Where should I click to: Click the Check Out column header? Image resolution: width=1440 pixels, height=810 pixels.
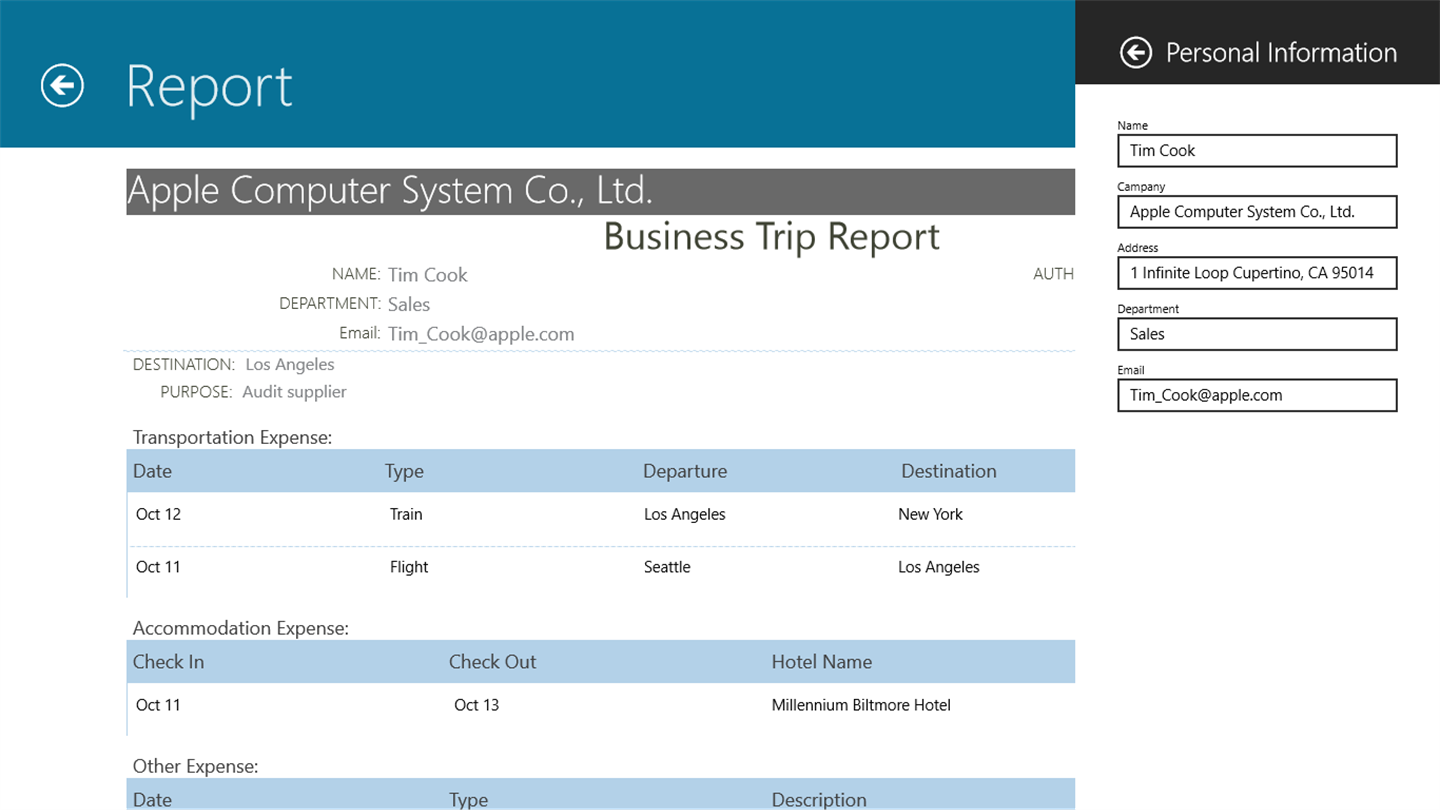pyautogui.click(x=492, y=662)
